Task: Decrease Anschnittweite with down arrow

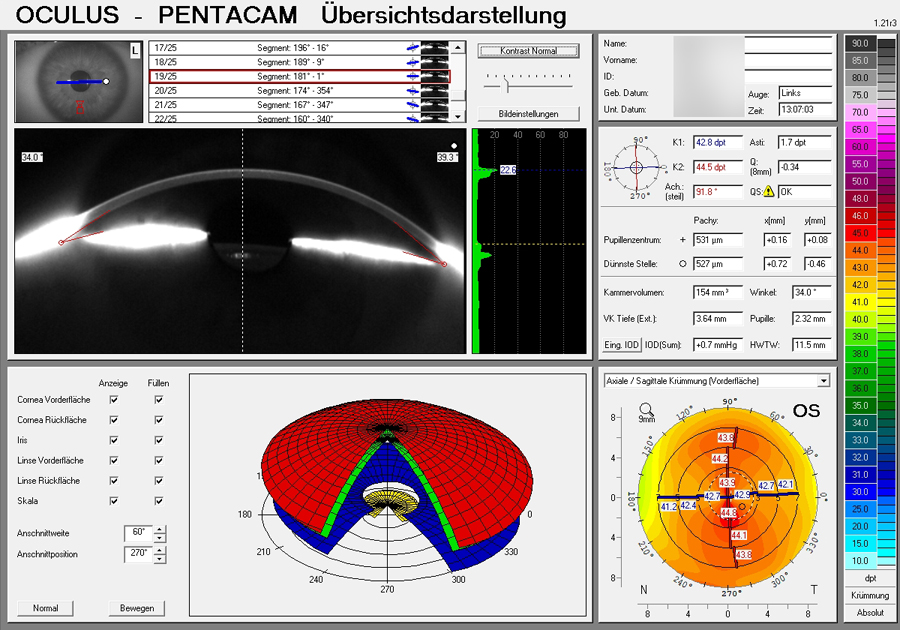Action: [160, 538]
